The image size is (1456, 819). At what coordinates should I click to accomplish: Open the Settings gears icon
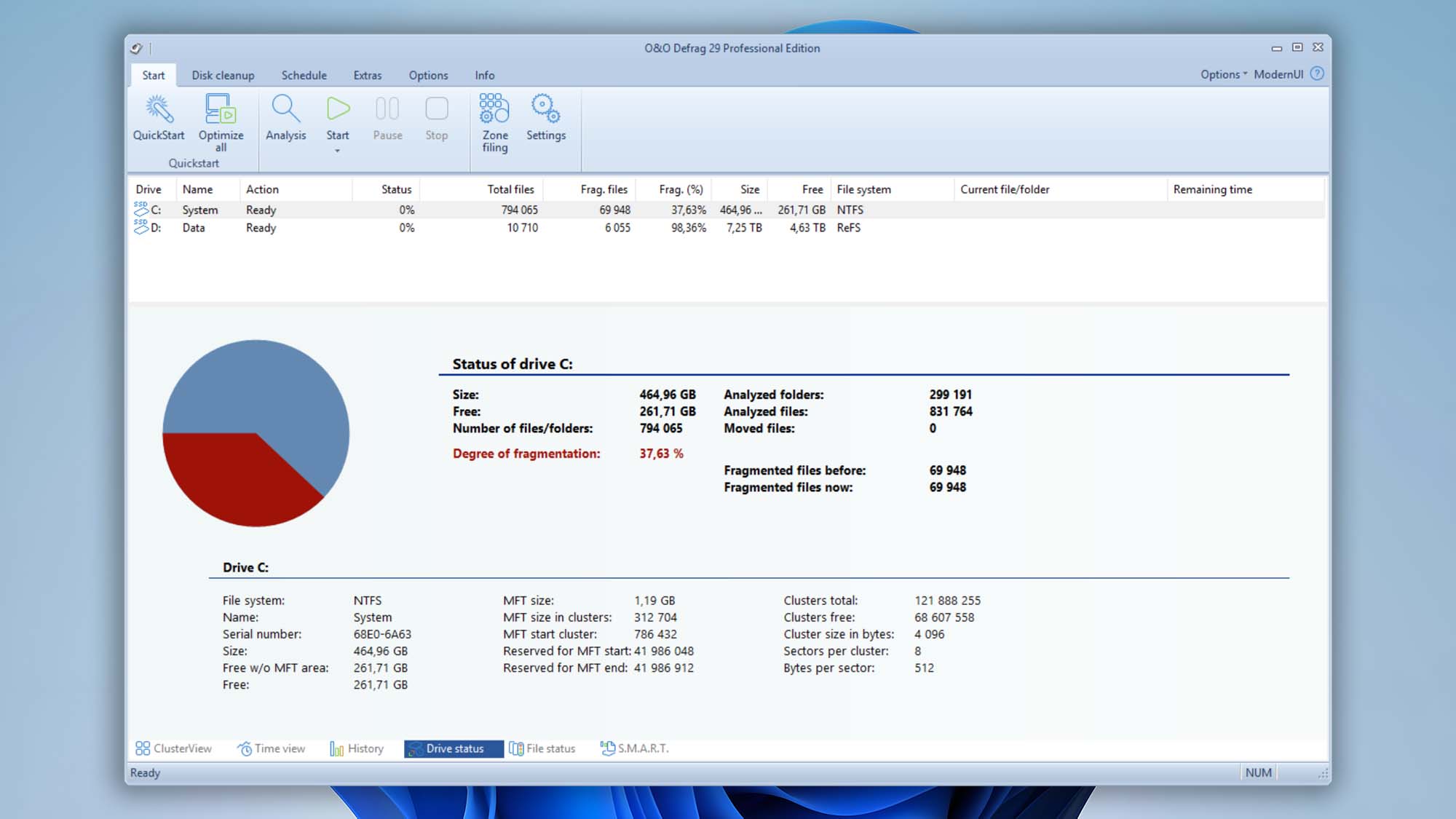545,108
